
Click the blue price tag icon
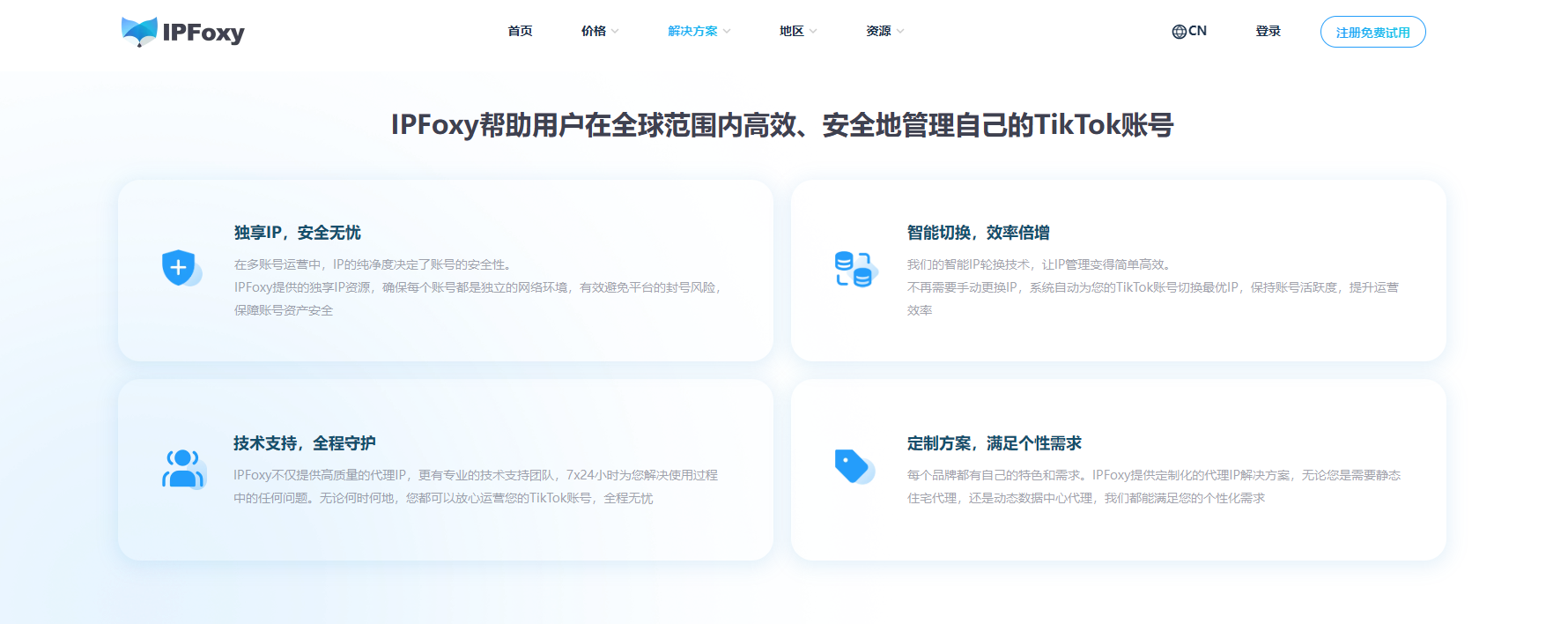854,466
